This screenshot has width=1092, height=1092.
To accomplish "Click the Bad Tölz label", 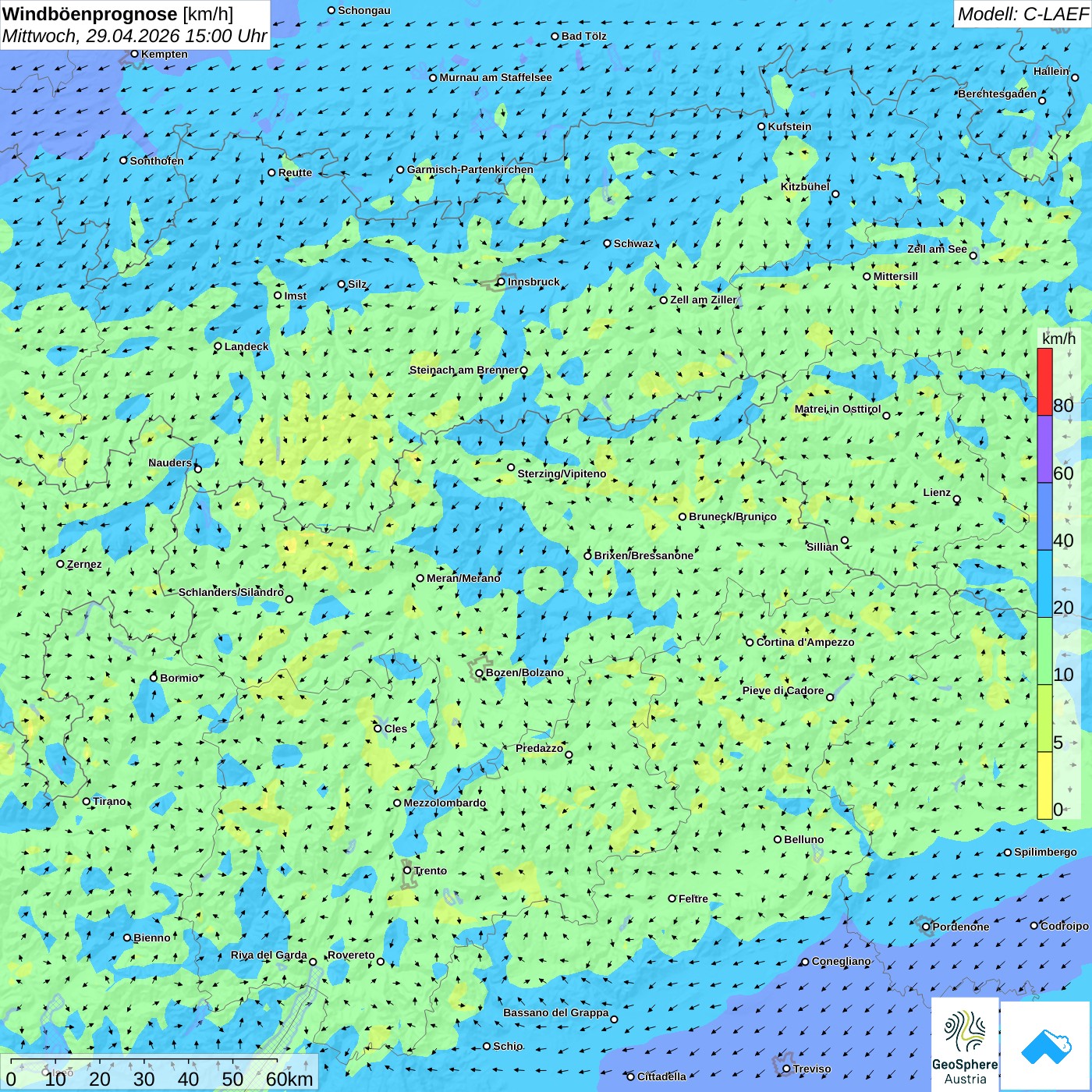I will click(x=584, y=36).
